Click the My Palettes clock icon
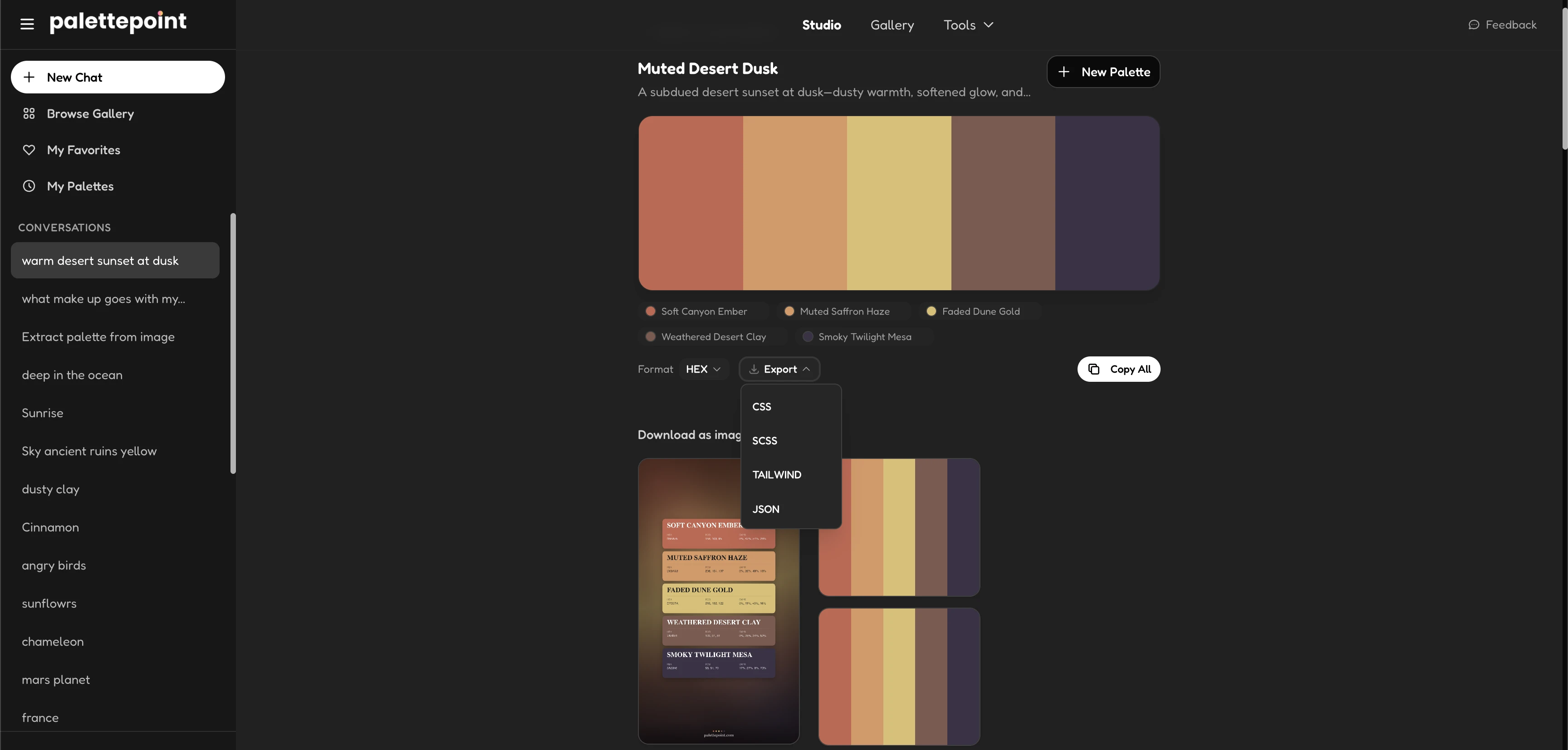This screenshot has height=750, width=1568. click(x=29, y=186)
